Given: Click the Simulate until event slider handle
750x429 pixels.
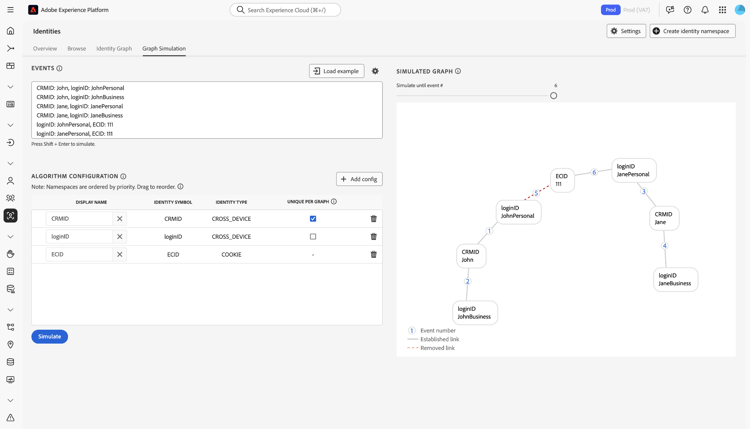Looking at the screenshot, I should pos(554,96).
